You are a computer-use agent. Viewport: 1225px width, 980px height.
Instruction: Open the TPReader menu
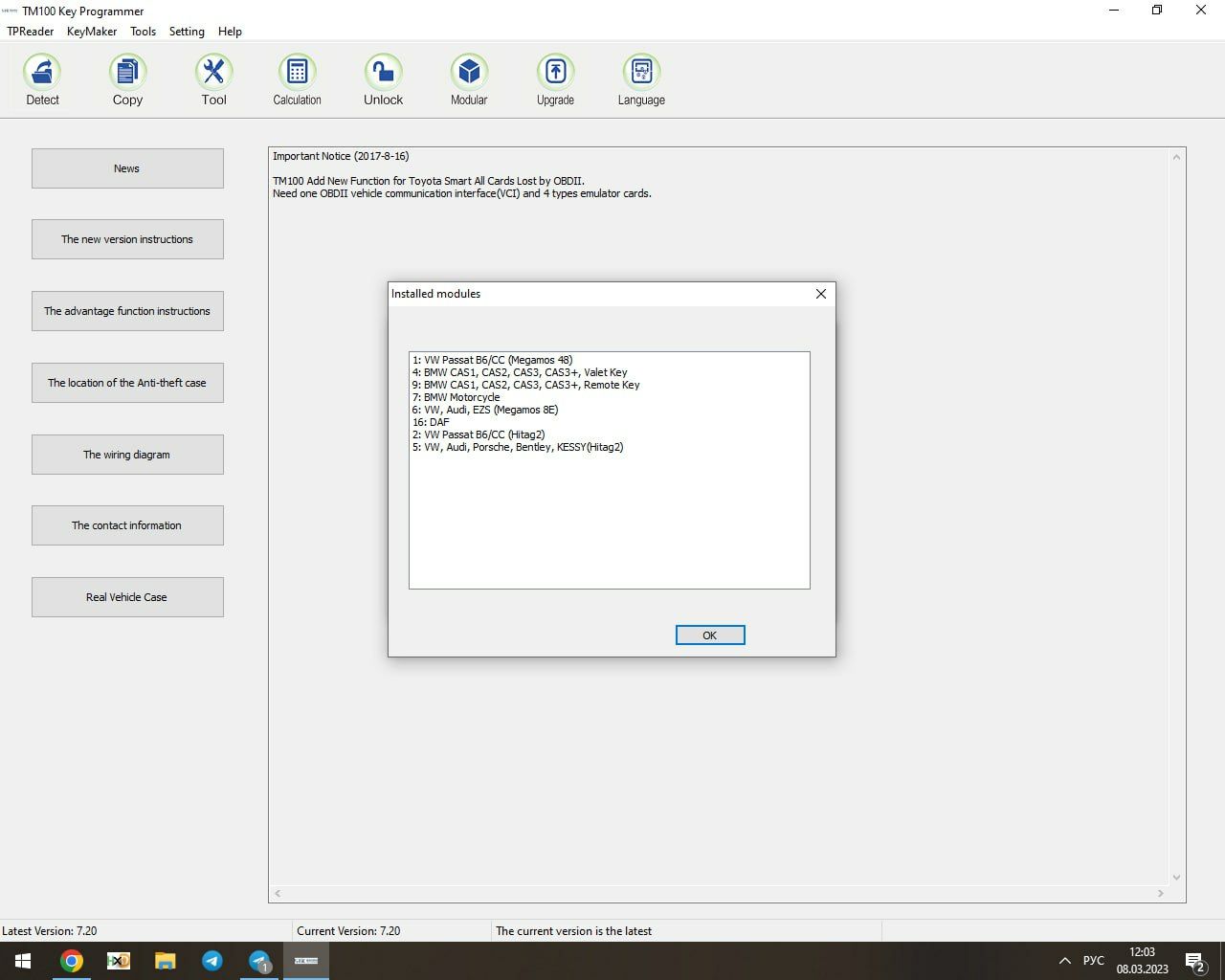[31, 32]
